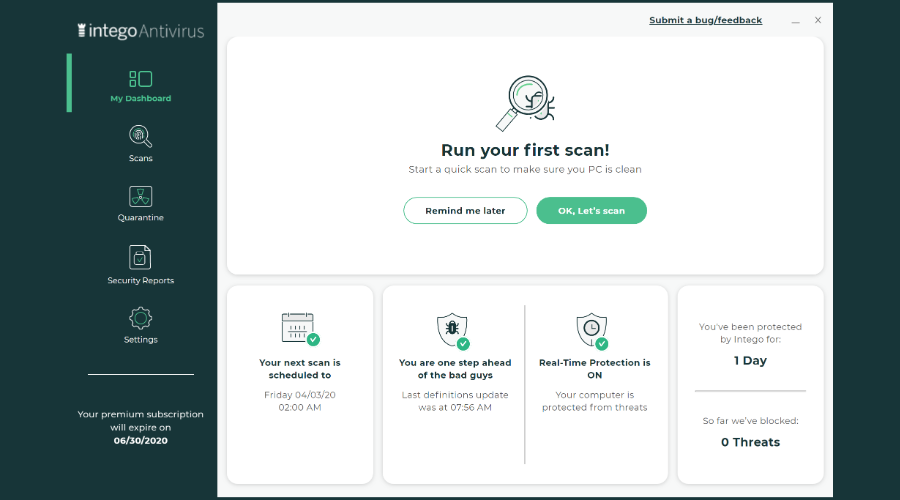Open the Settings gear icon

pos(141,318)
